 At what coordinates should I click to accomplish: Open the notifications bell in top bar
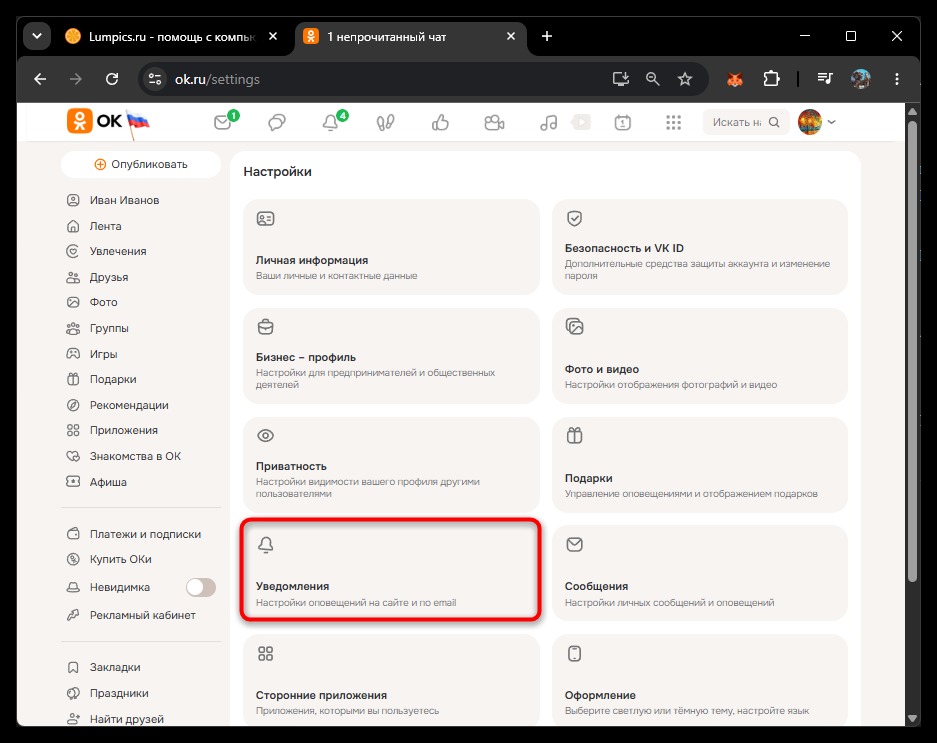pos(330,123)
